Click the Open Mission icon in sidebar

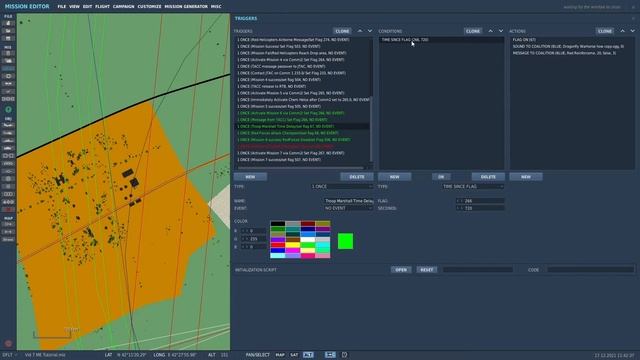tap(8, 31)
